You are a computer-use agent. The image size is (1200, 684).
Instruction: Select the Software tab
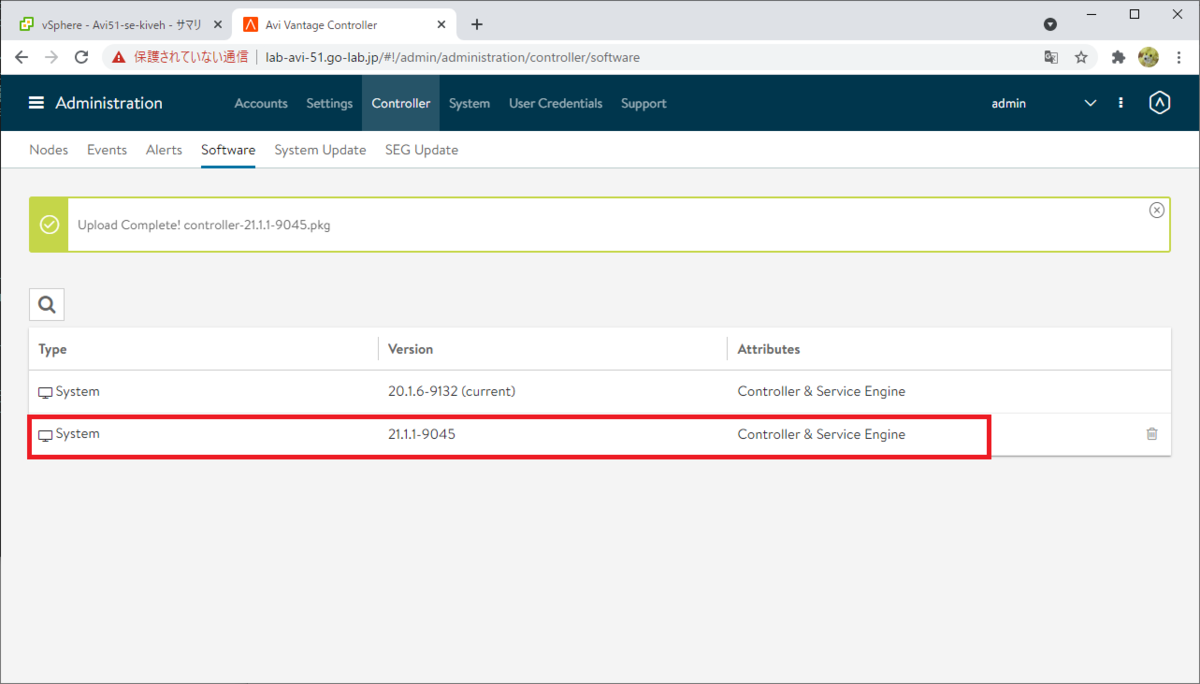click(228, 150)
